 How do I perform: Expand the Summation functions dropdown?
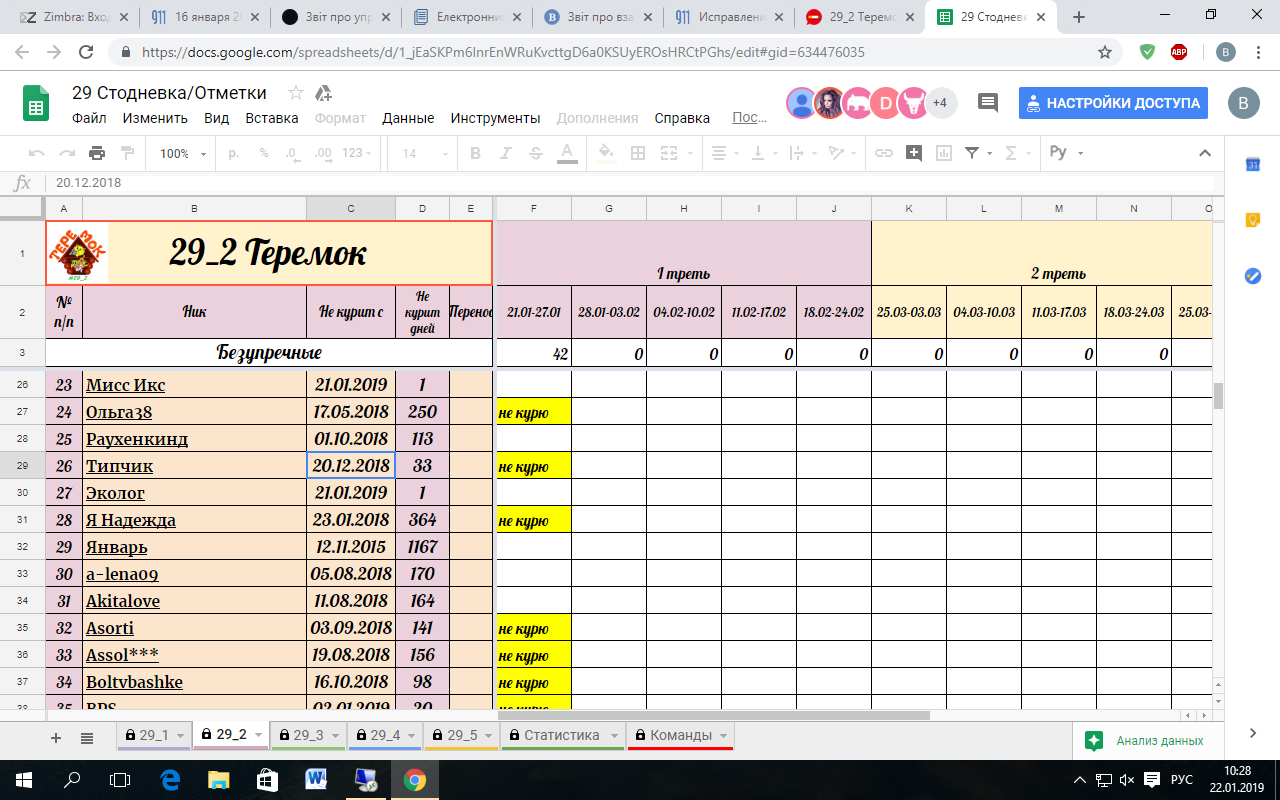(1027, 153)
